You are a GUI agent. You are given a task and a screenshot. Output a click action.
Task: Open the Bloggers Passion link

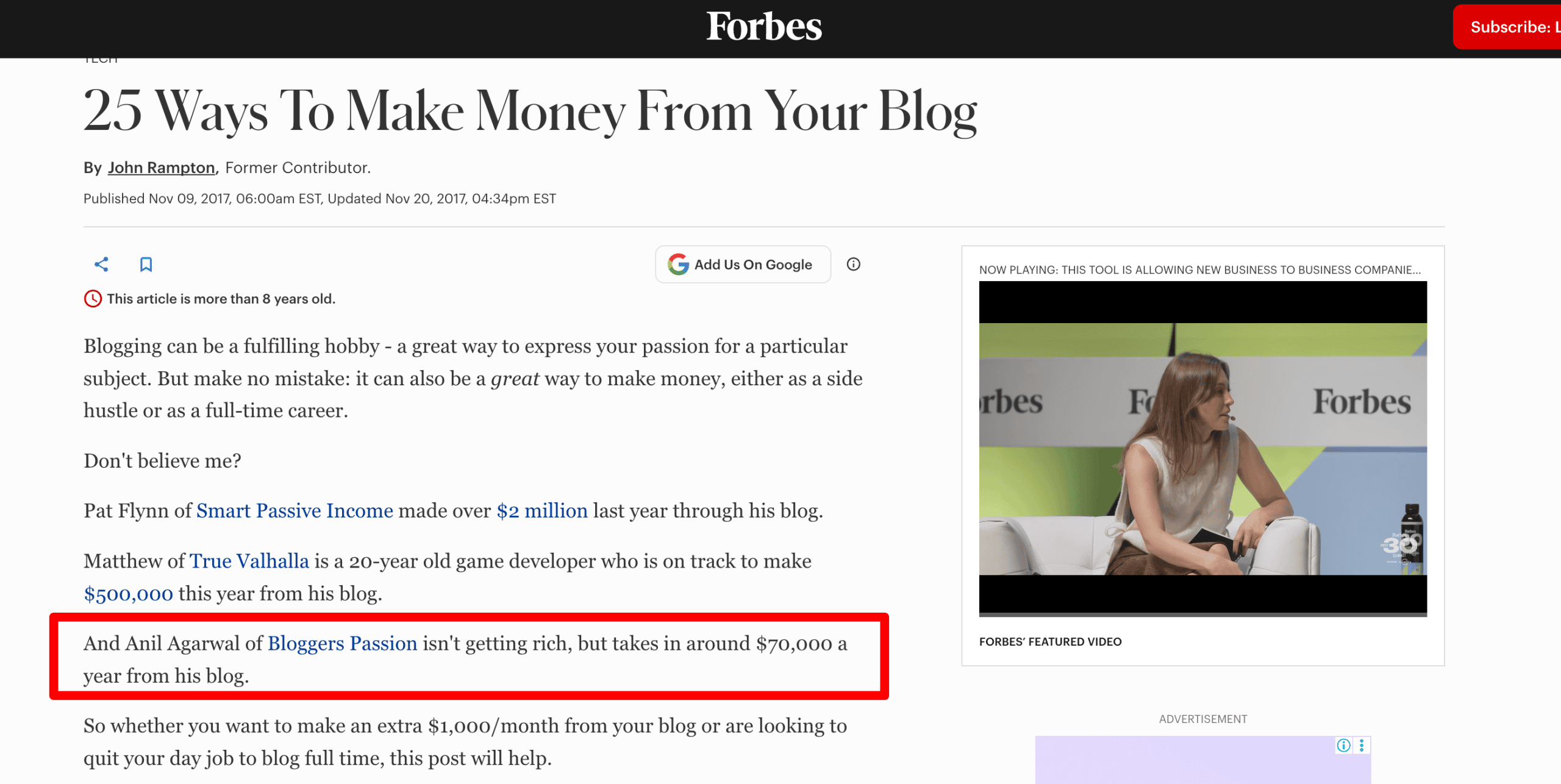pyautogui.click(x=341, y=643)
